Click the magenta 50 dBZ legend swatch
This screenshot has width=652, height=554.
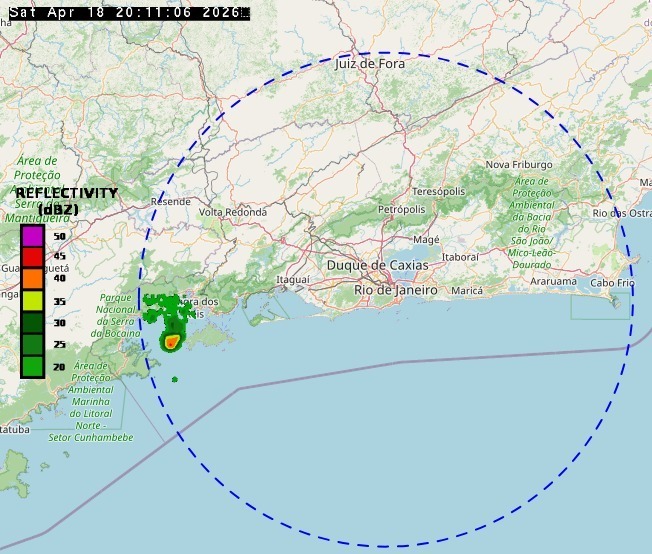point(33,236)
